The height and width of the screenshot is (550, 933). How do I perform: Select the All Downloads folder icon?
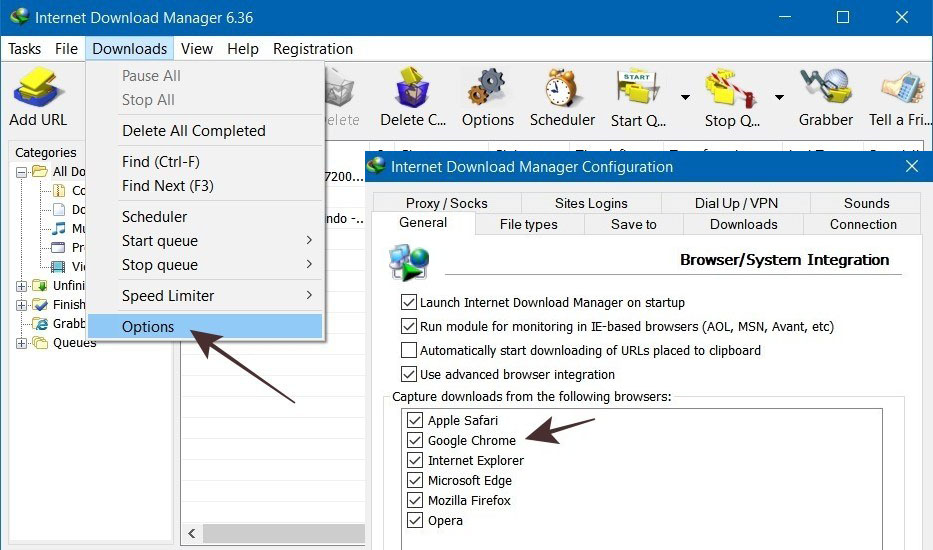click(40, 171)
